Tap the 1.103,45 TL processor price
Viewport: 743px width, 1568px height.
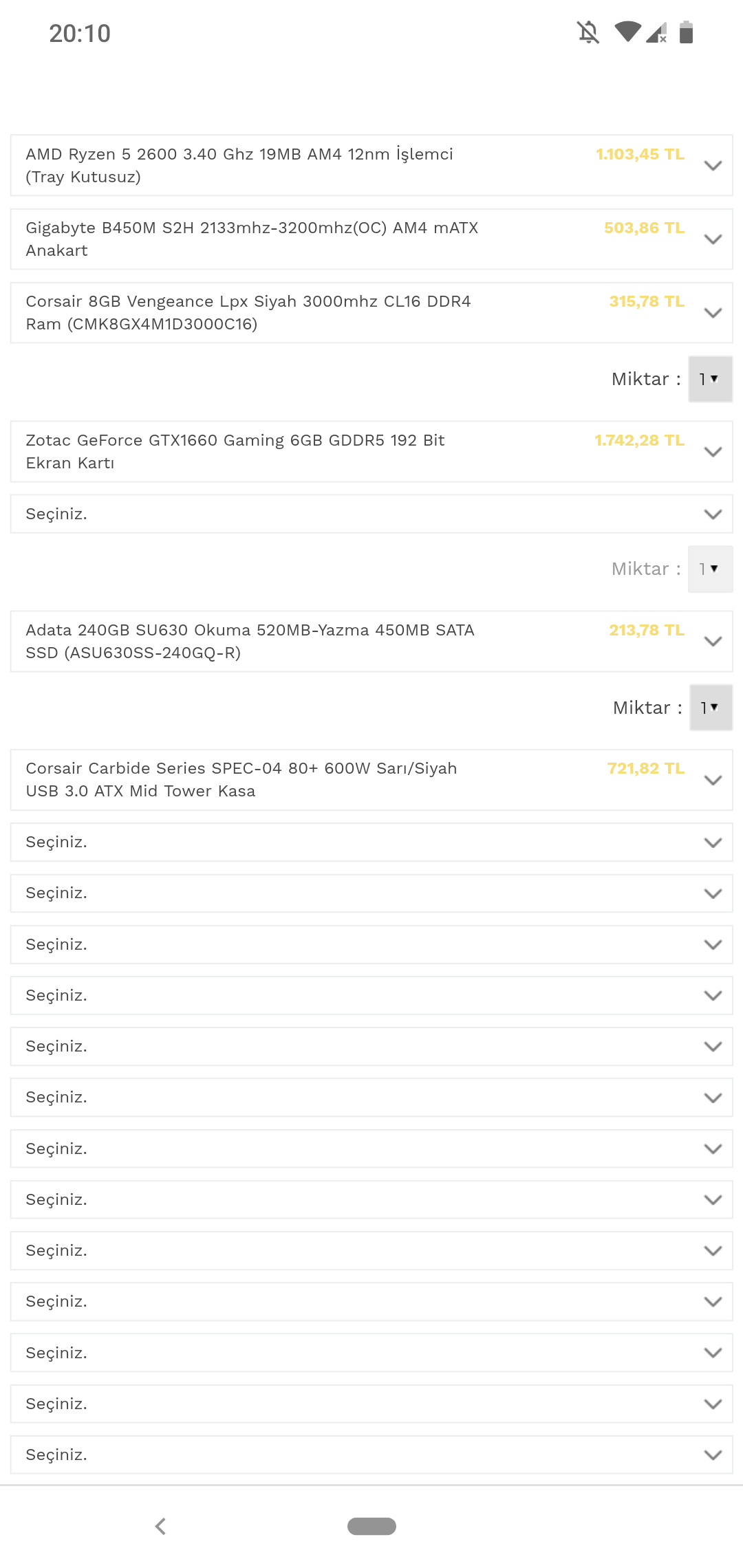640,155
